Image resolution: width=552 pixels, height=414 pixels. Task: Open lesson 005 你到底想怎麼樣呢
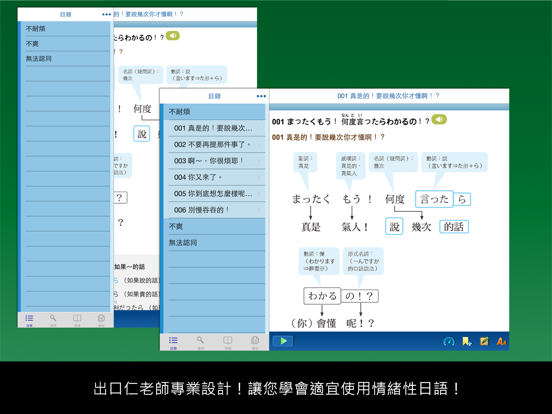(x=214, y=194)
